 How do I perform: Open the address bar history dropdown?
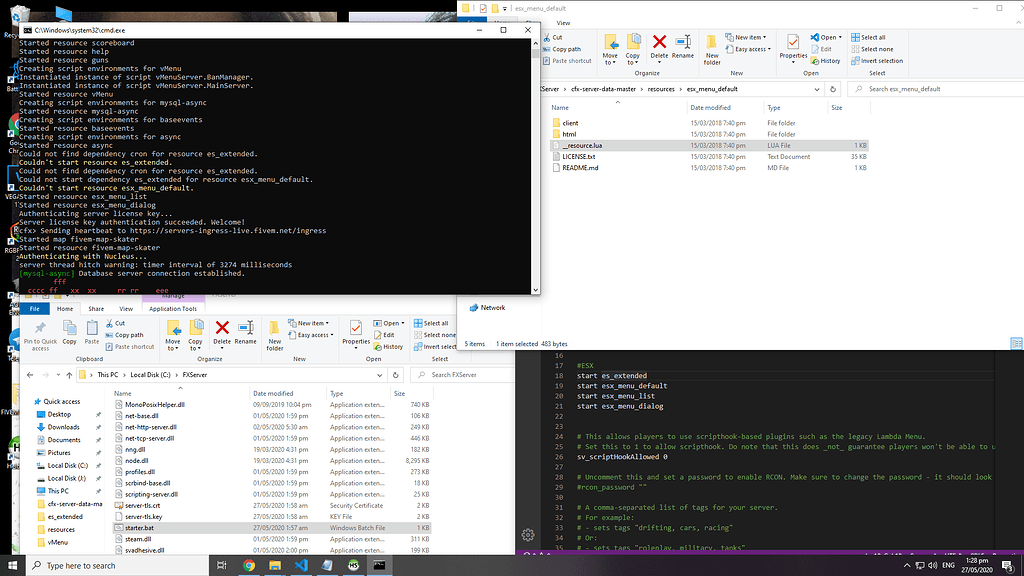(815, 88)
